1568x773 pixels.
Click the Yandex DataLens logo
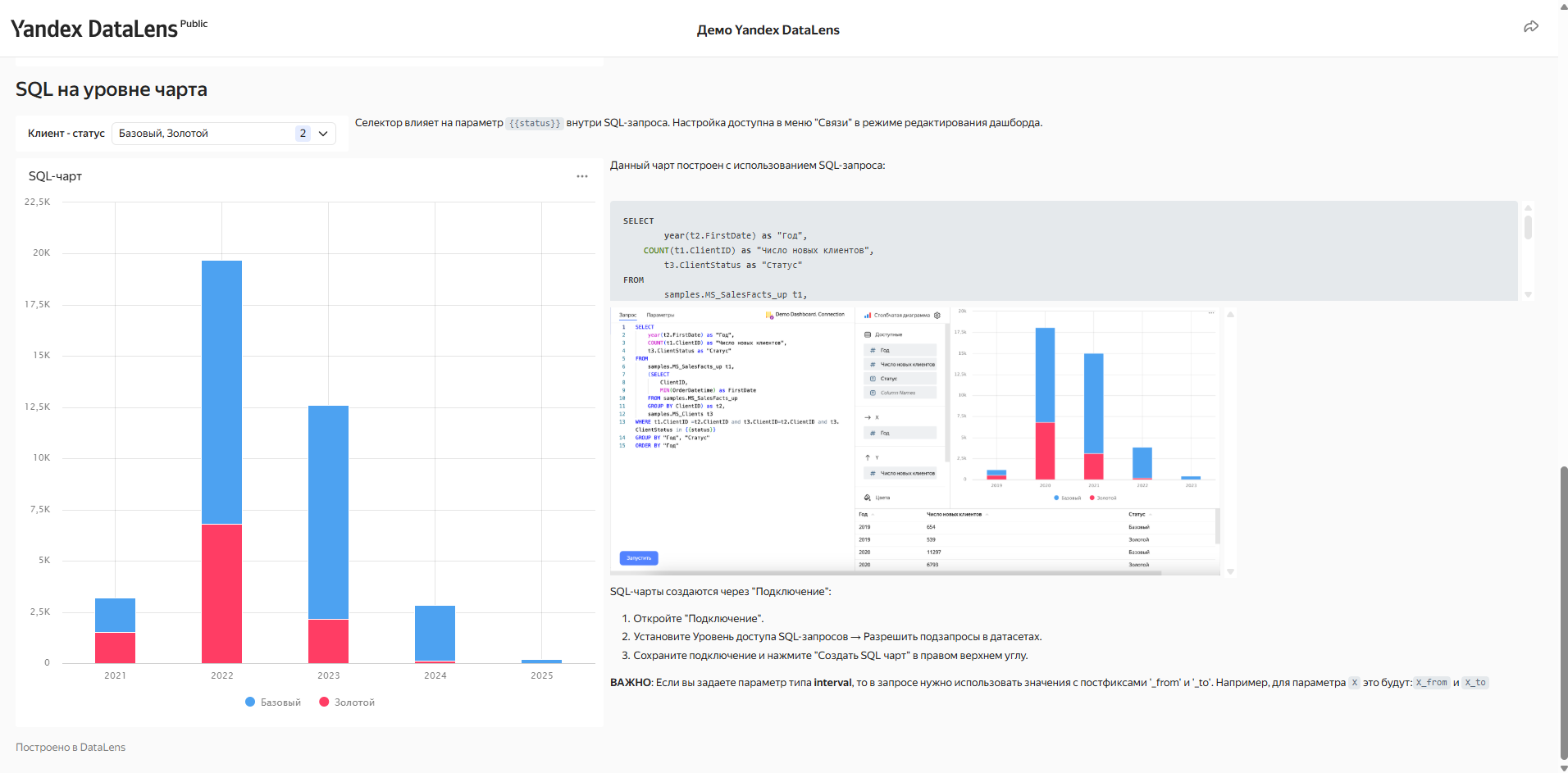94,30
